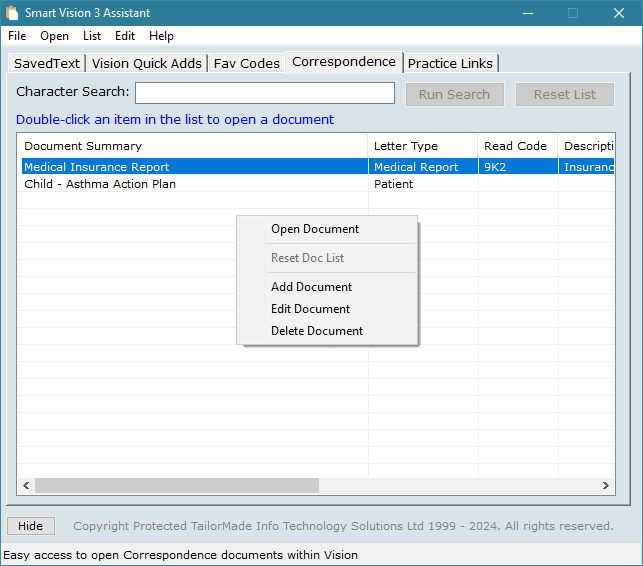The height and width of the screenshot is (566, 643).
Task: Switch to the SavedText tab
Action: 47,64
